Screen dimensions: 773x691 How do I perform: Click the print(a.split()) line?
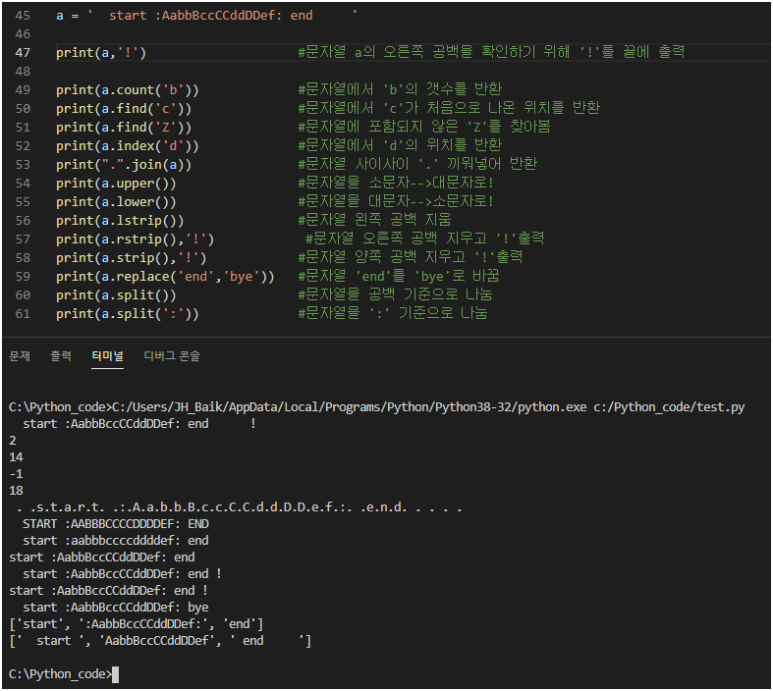tap(116, 295)
